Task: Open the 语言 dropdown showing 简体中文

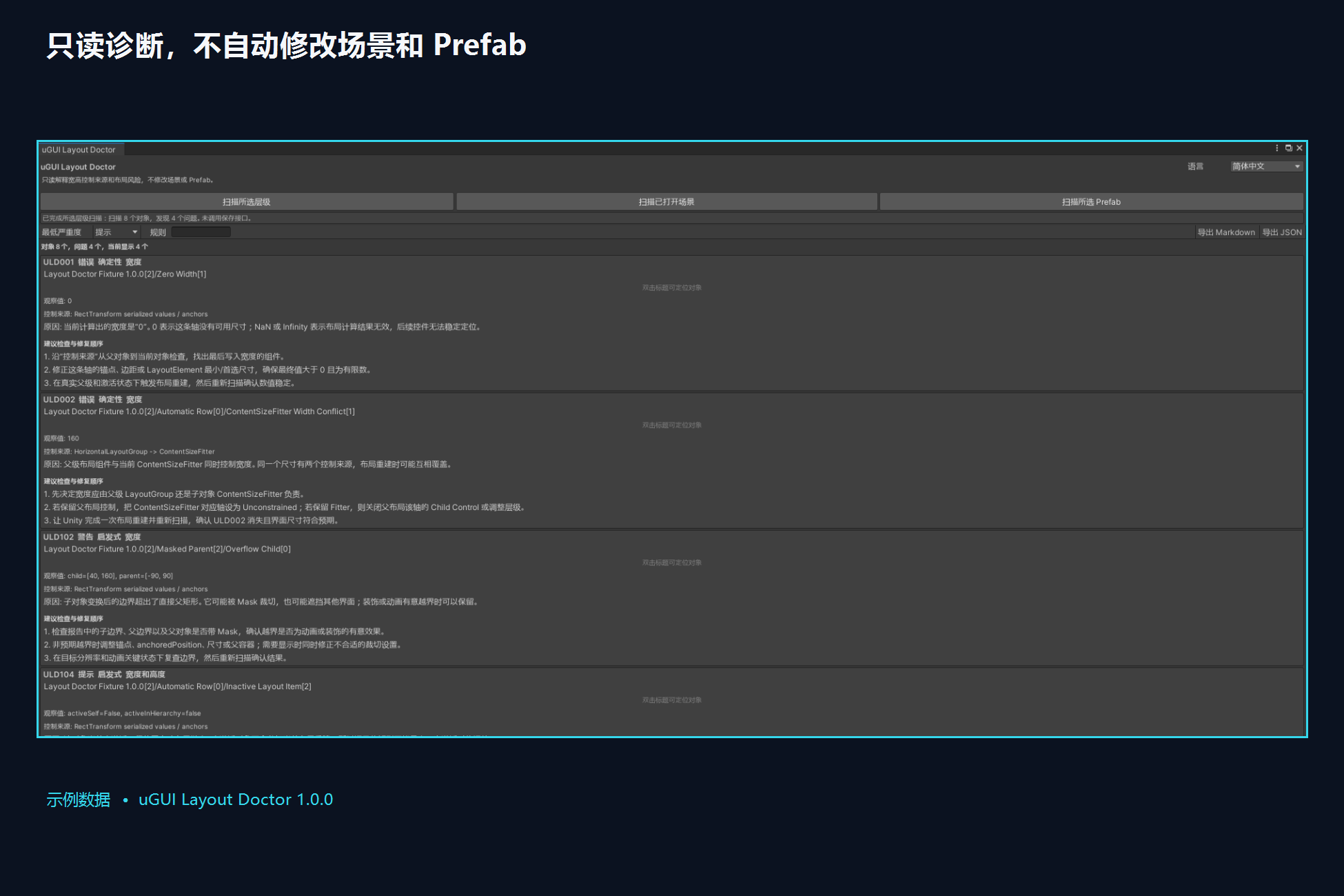Action: pyautogui.click(x=1266, y=166)
